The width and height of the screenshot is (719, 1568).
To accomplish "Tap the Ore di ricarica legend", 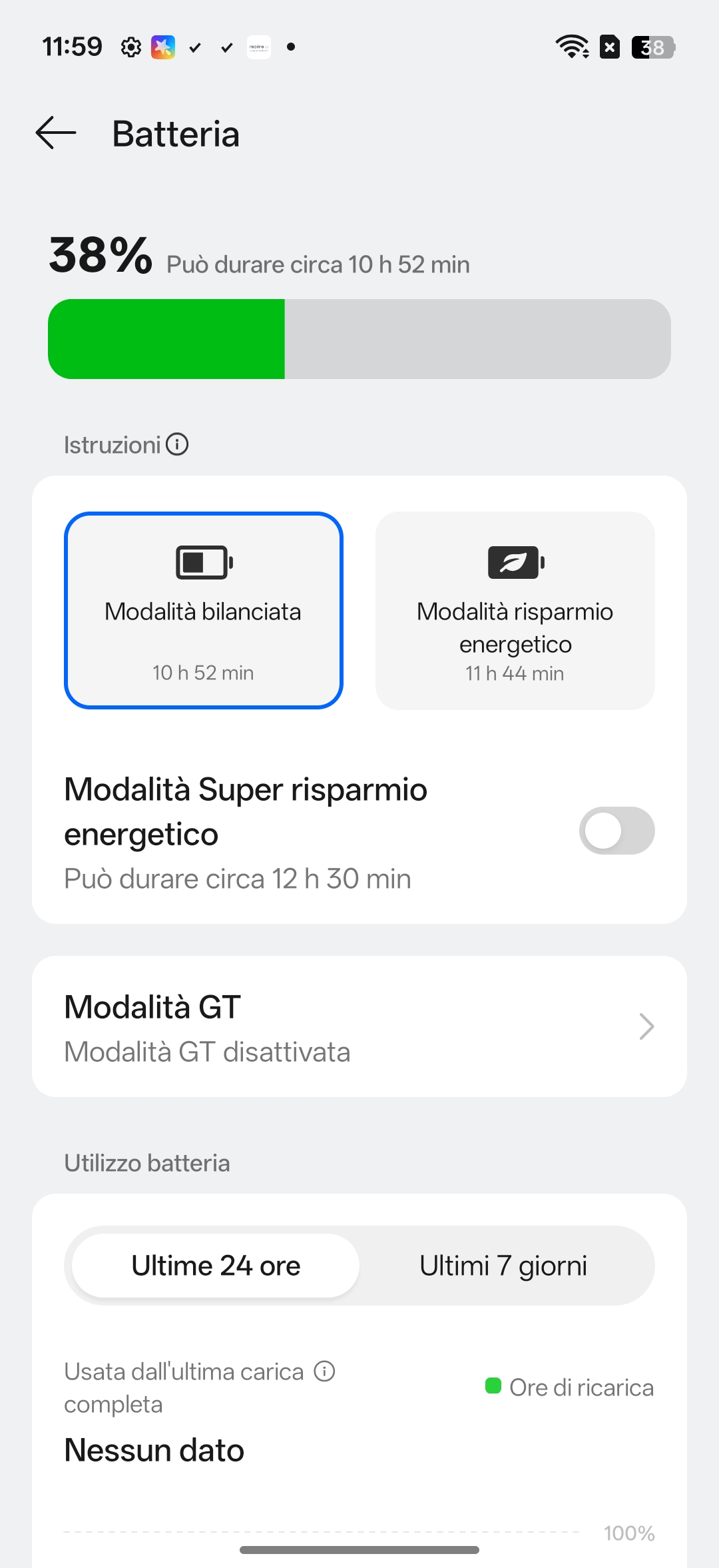I will pos(570,1387).
